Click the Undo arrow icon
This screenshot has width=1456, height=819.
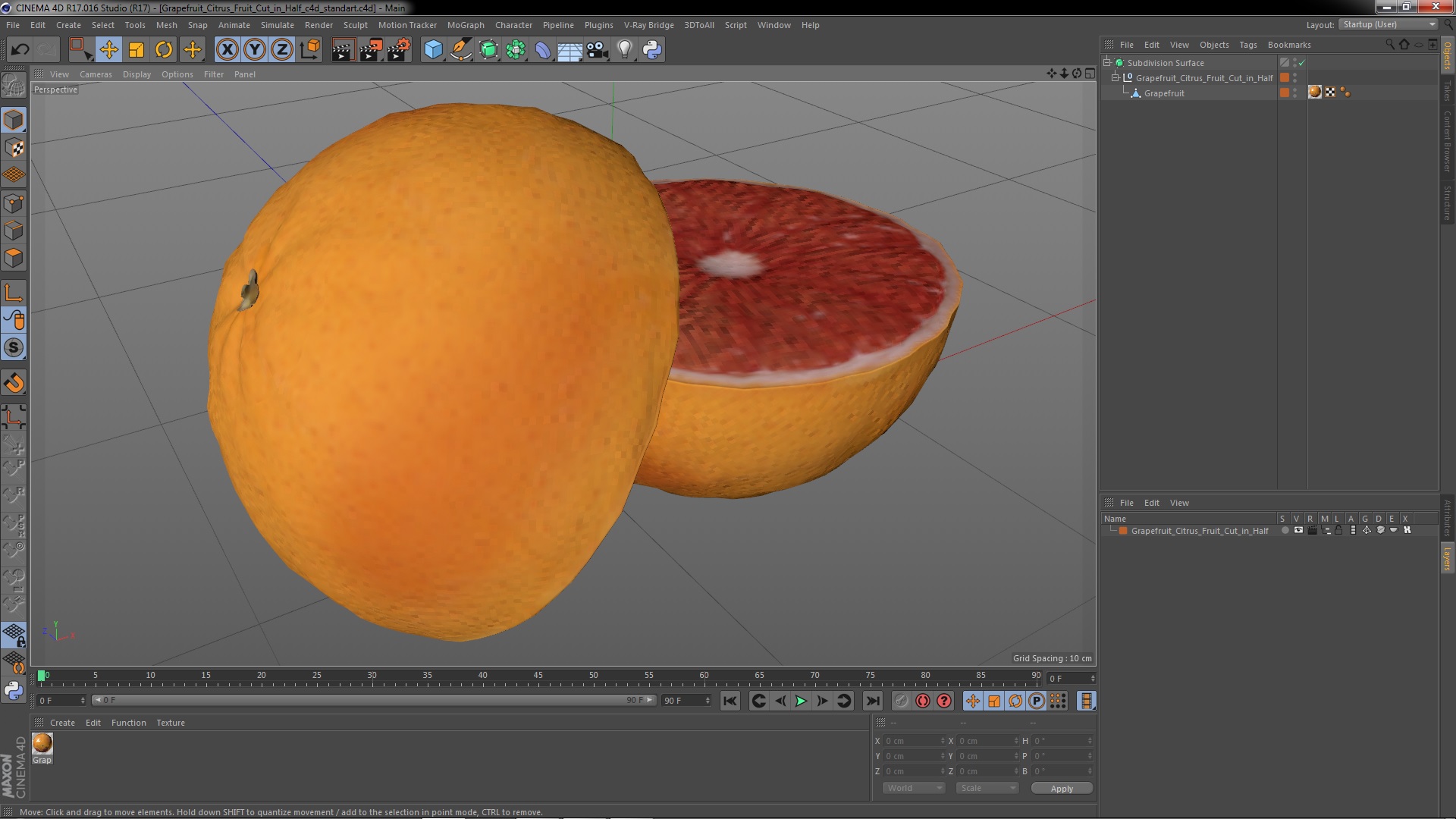pyautogui.click(x=20, y=50)
